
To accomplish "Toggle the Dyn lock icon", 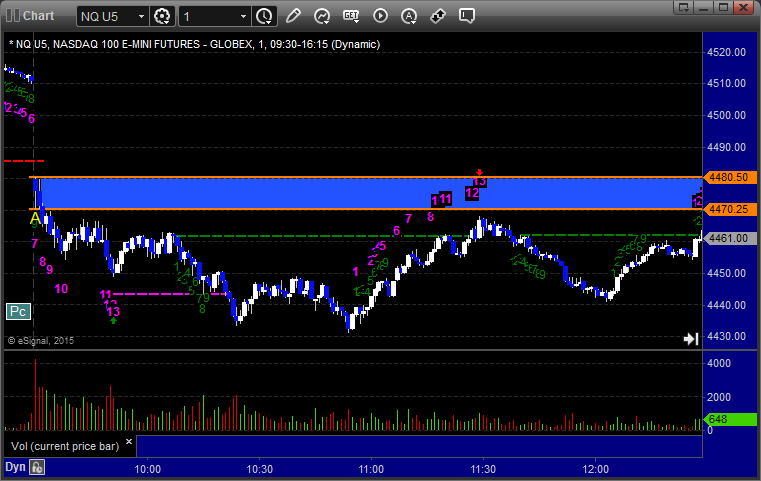I will (37, 467).
